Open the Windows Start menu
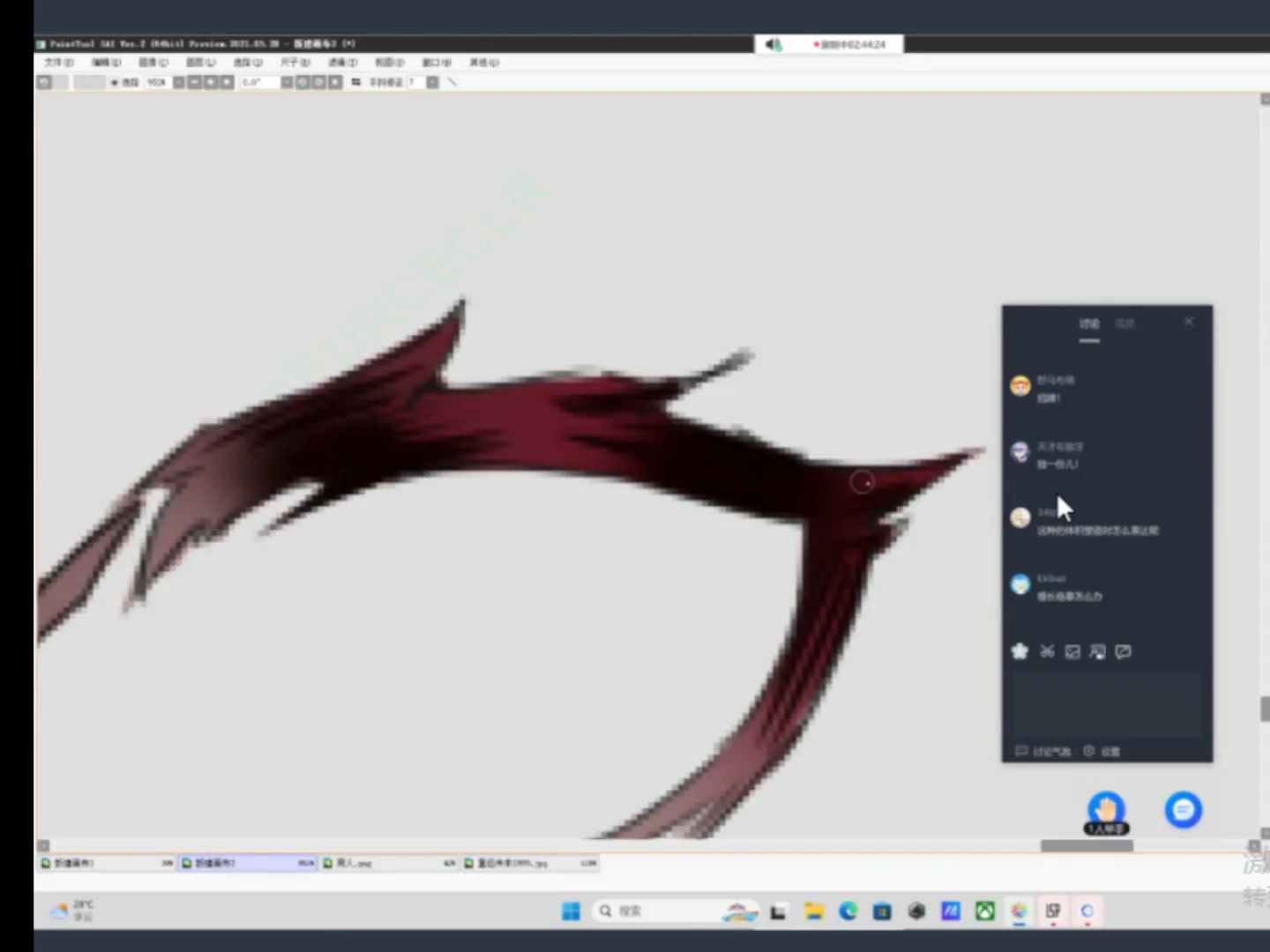This screenshot has width=1270, height=952. (x=571, y=911)
